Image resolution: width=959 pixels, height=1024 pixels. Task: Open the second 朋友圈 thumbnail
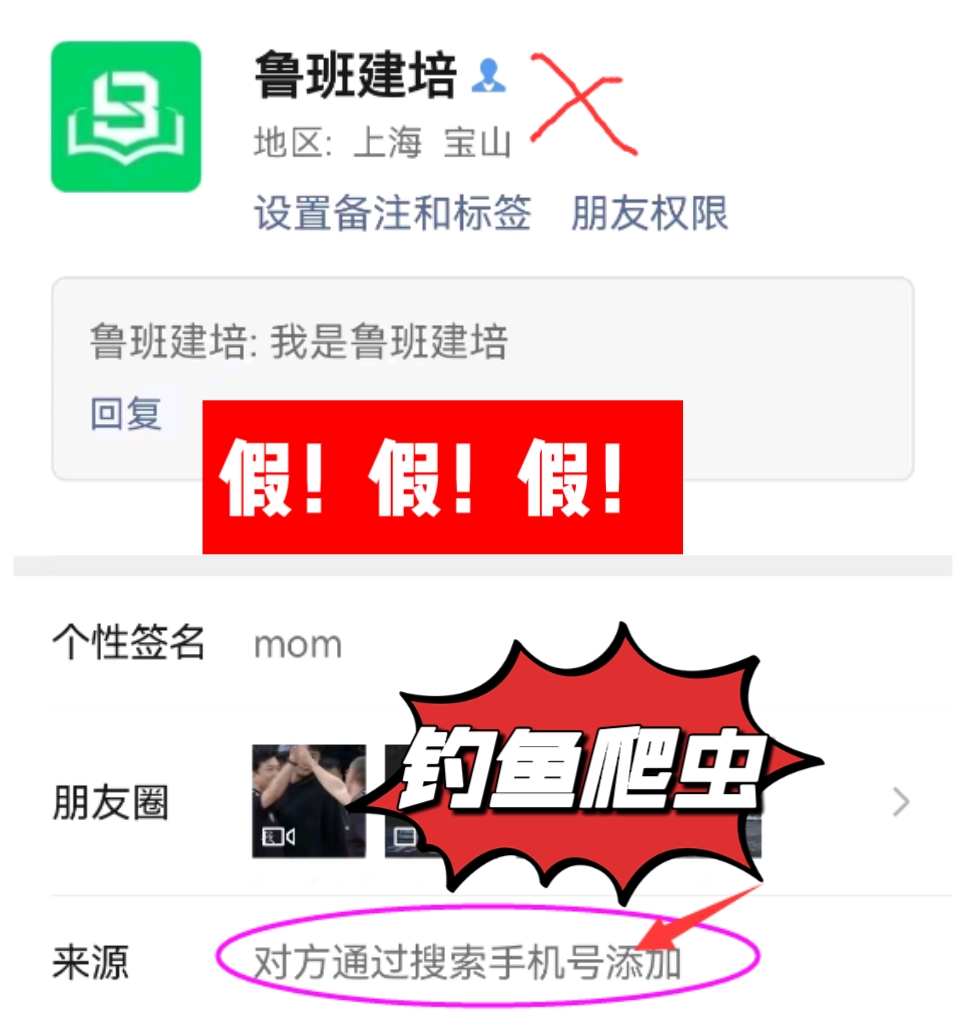click(x=404, y=801)
